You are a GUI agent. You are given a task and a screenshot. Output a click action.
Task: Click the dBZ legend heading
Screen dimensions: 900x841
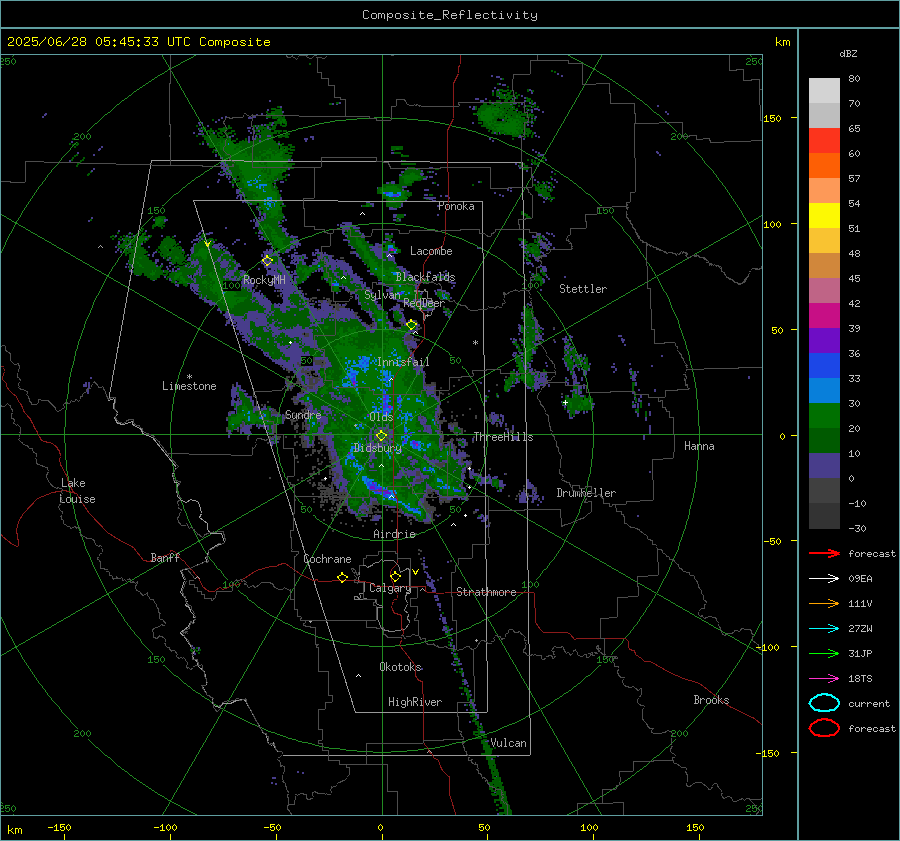848,53
